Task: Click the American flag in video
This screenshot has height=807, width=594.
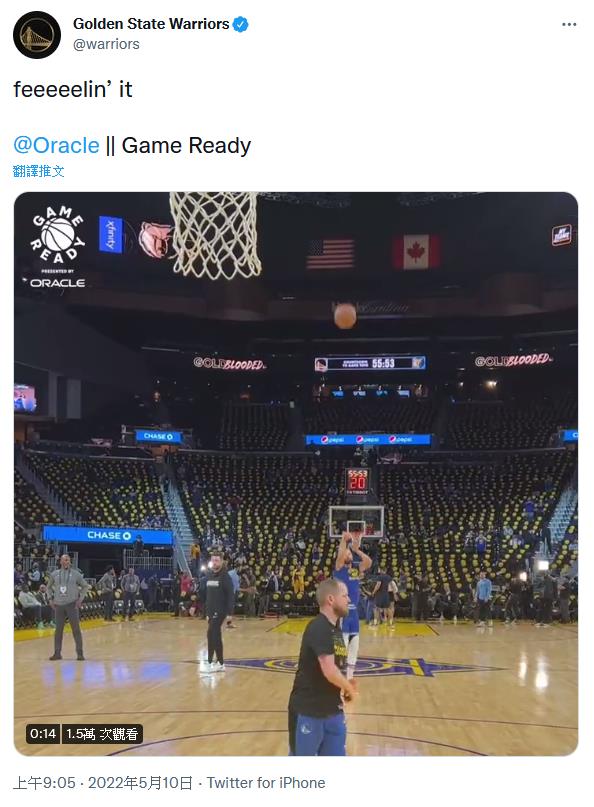Action: 330,254
